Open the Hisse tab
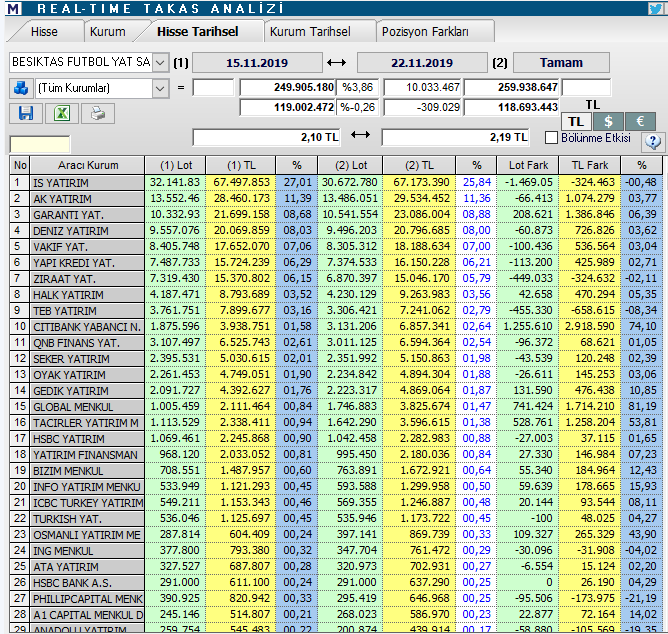Image resolution: width=668 pixels, height=634 pixels. (x=44, y=32)
